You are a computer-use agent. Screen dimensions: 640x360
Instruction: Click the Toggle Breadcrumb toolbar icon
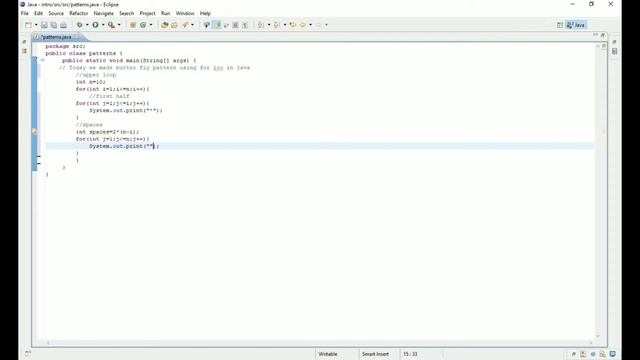[x=207, y=25]
